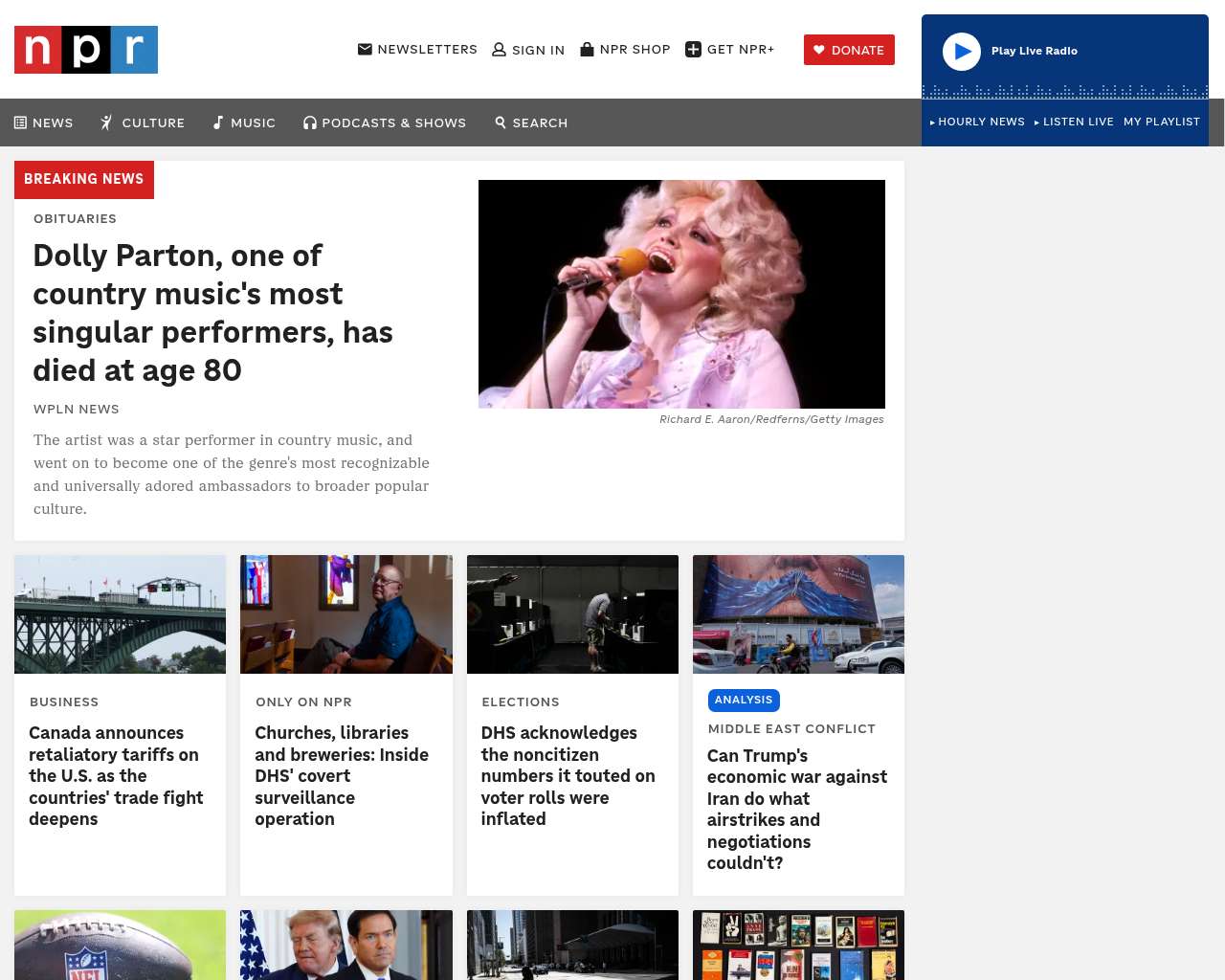Open the voting booths photo thumbnail
The height and width of the screenshot is (980, 1225).
[572, 614]
